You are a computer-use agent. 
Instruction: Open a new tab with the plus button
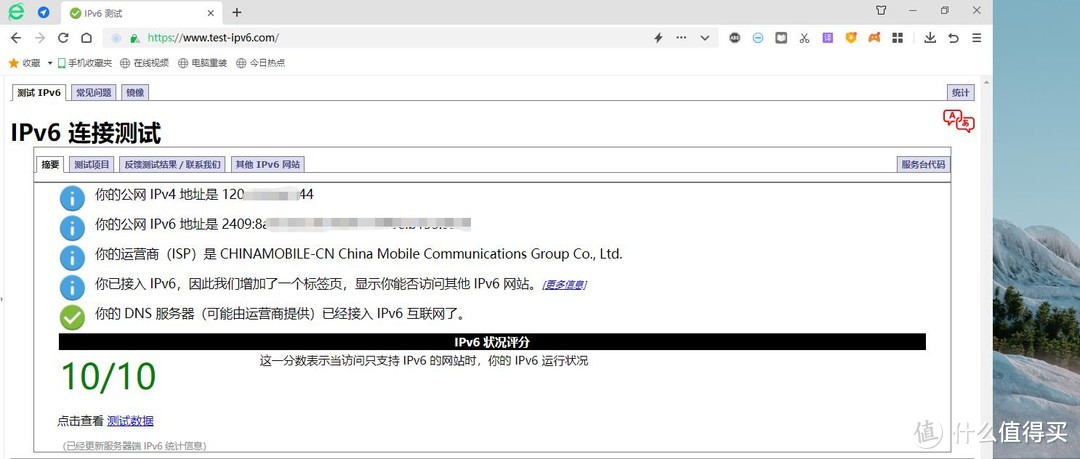click(237, 12)
